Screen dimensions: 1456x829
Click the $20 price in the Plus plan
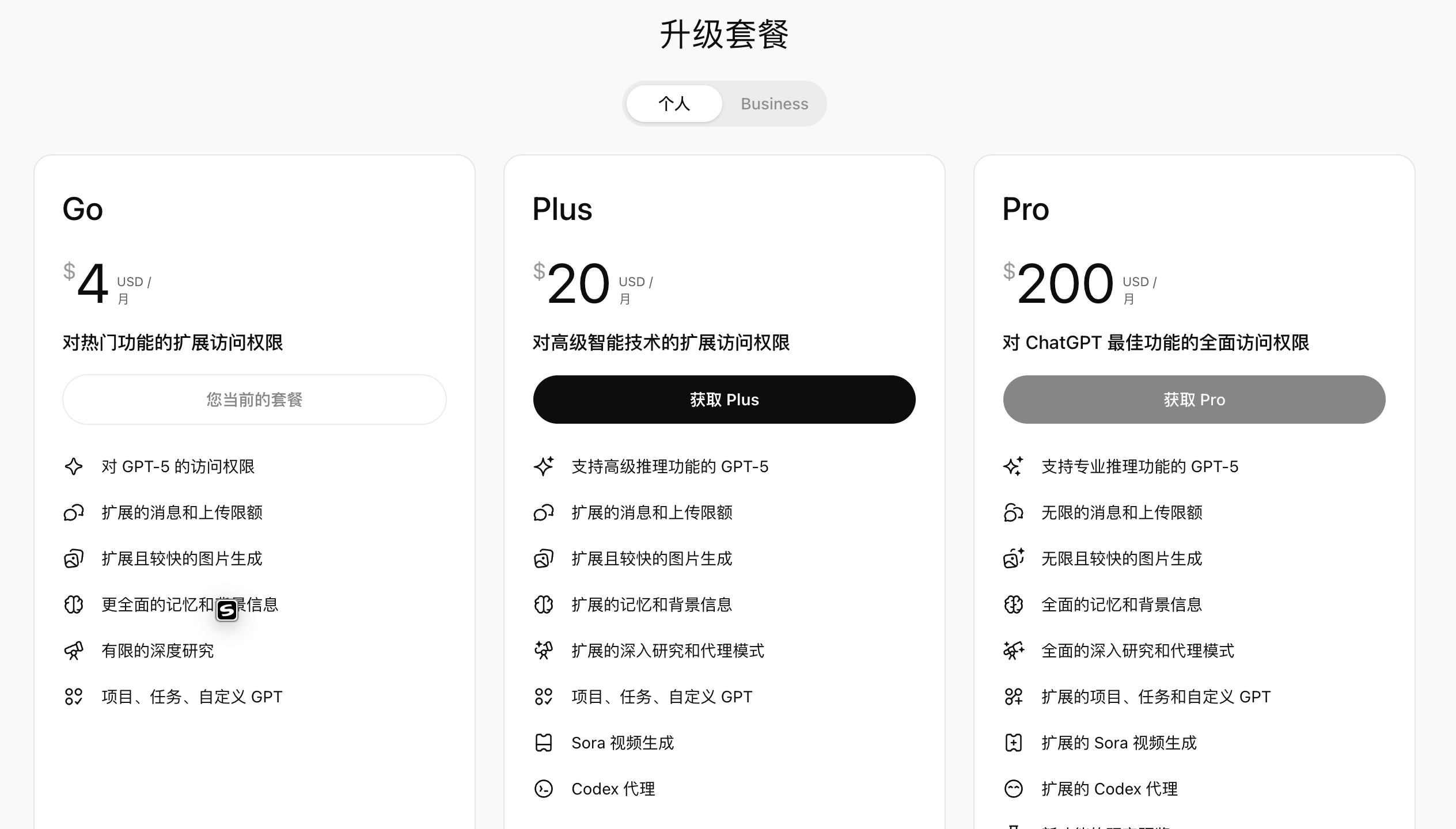(x=571, y=283)
